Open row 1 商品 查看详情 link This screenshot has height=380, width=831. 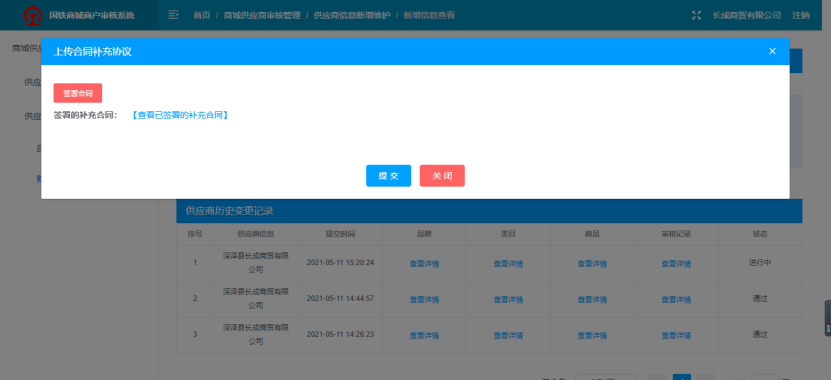(x=592, y=264)
